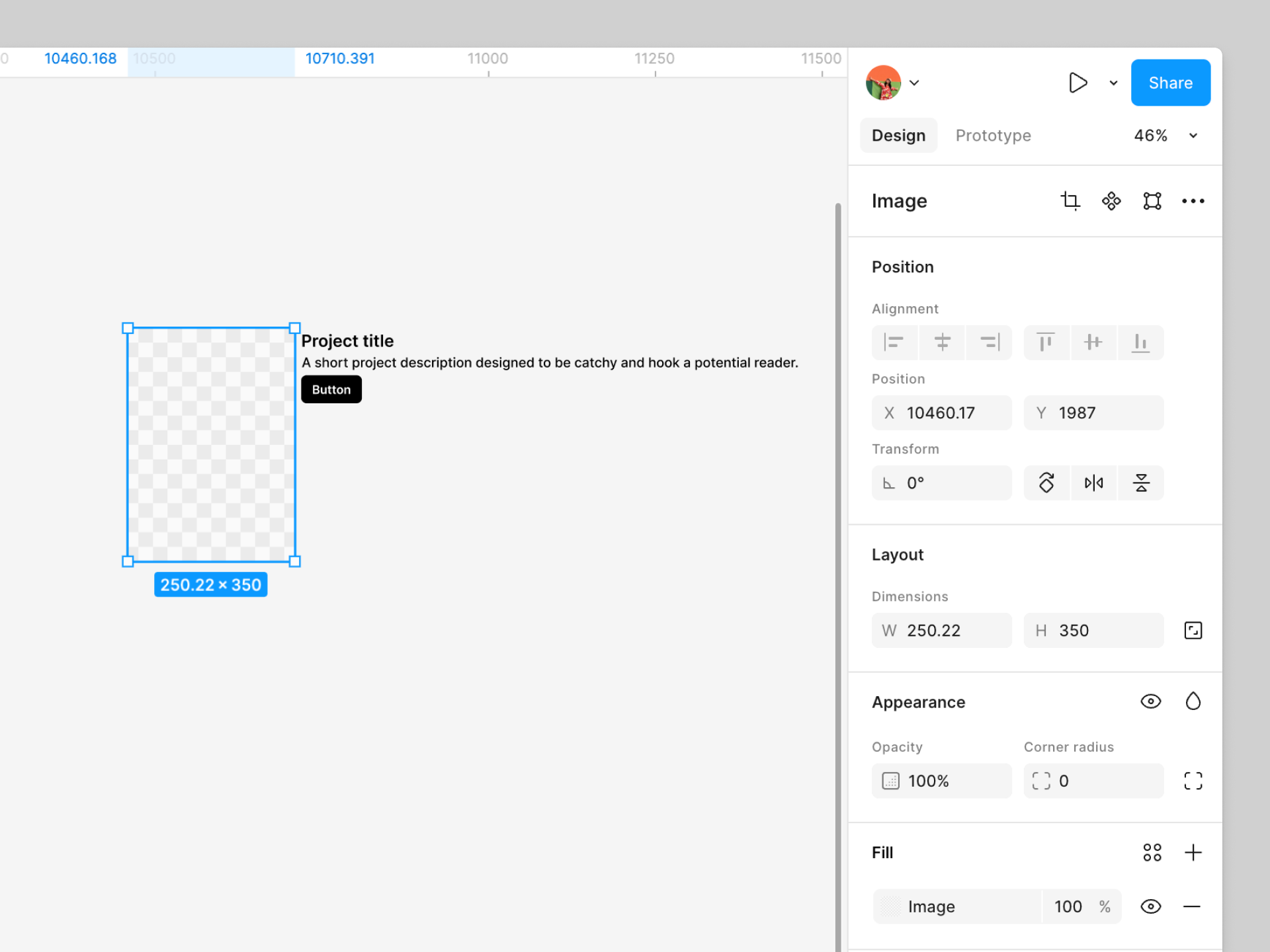Open the user avatar dropdown chevron
Viewport: 1270px width, 952px height.
click(914, 83)
